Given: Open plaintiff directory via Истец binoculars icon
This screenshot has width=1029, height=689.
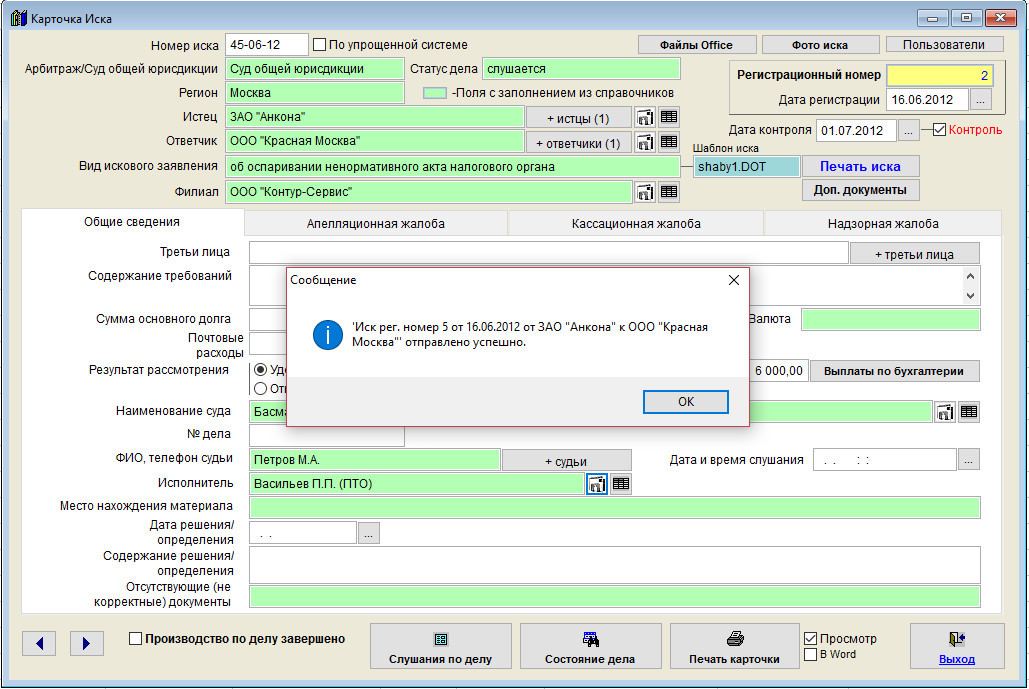Looking at the screenshot, I should tap(645, 117).
